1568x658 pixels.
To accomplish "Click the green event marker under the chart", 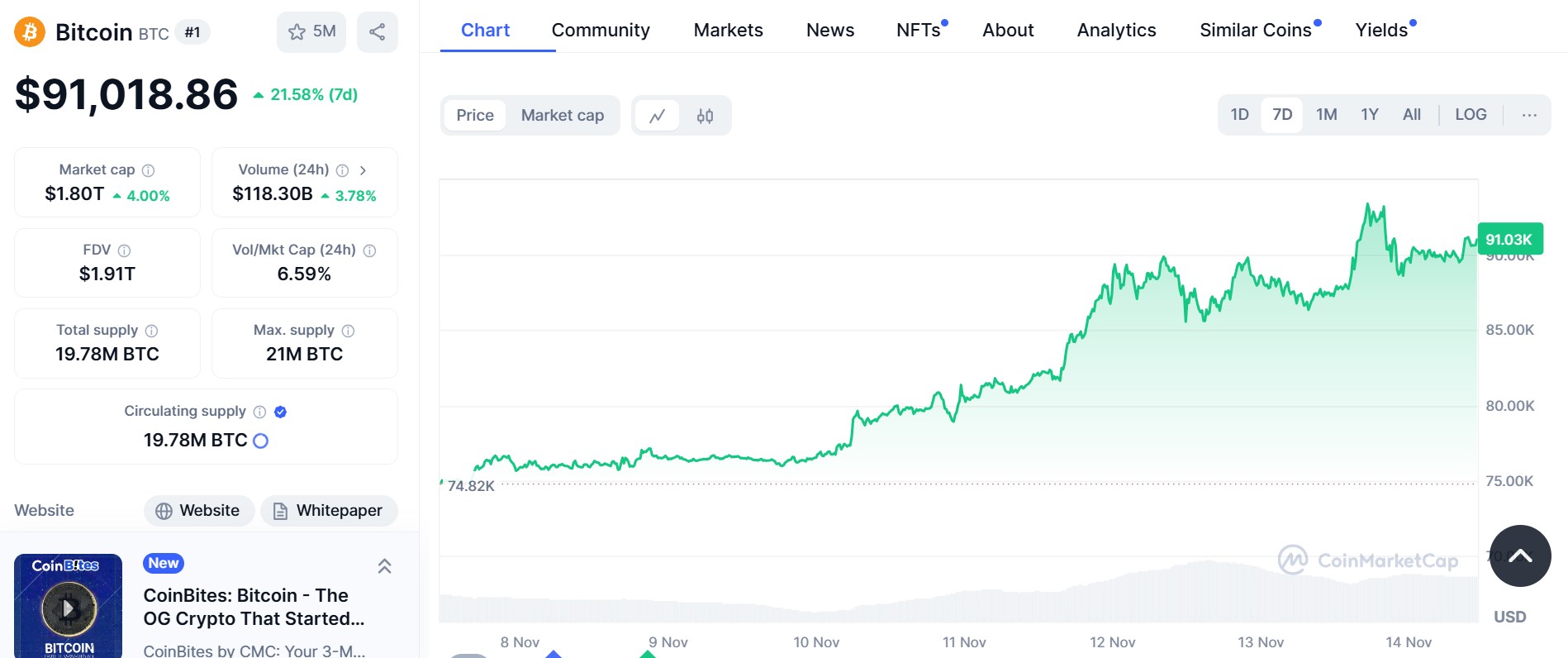I will pos(648,654).
